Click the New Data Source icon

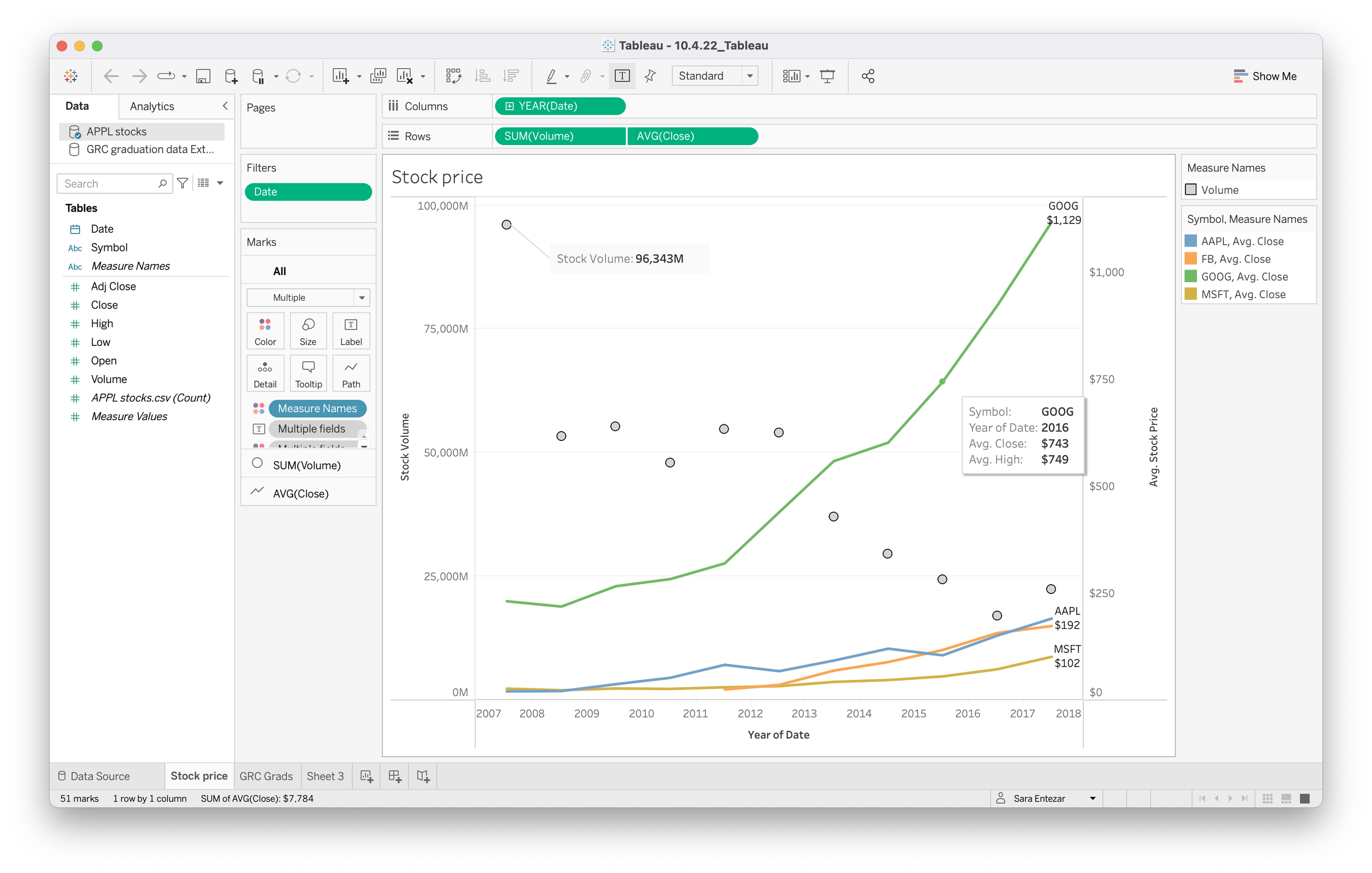click(230, 76)
